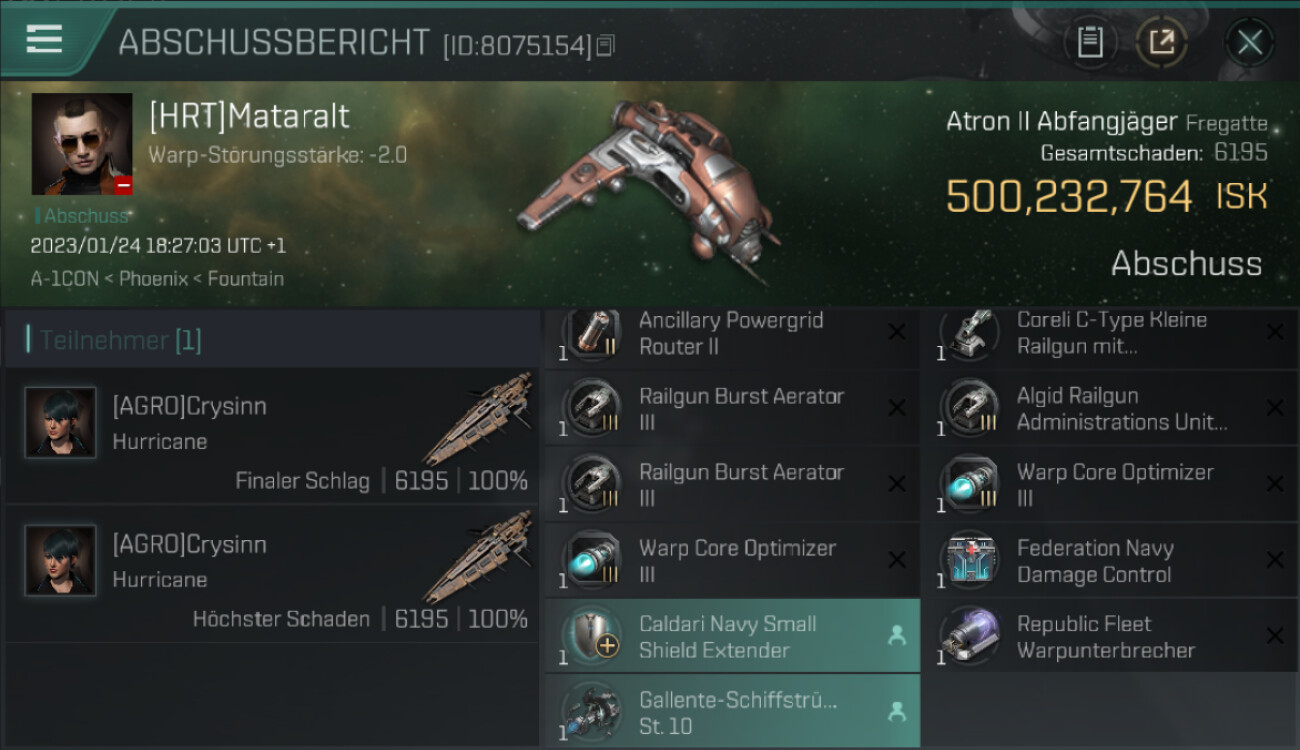The height and width of the screenshot is (750, 1300).
Task: Click the Coreli C-Type Kleine Railgun icon
Action: [x=970, y=334]
